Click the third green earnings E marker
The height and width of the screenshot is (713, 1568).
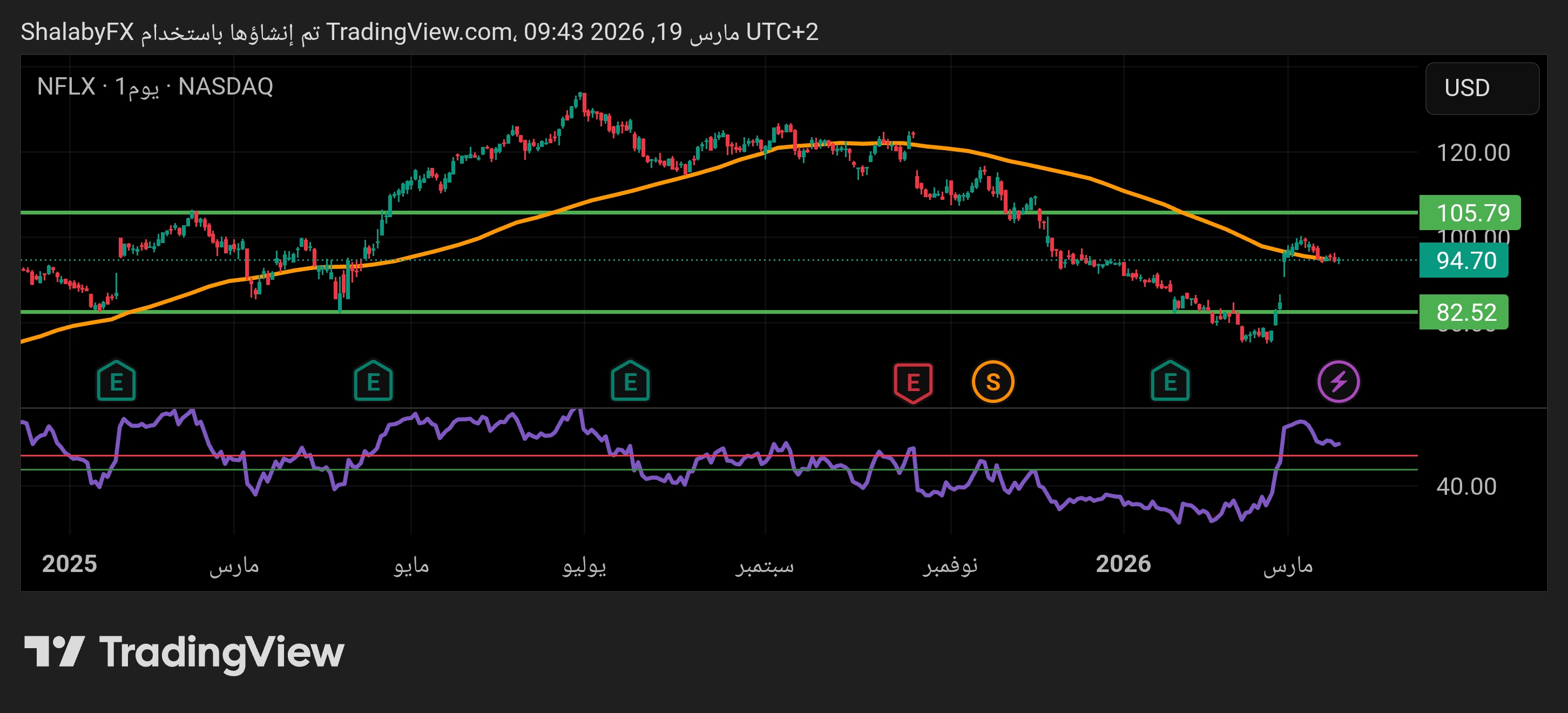pyautogui.click(x=630, y=382)
